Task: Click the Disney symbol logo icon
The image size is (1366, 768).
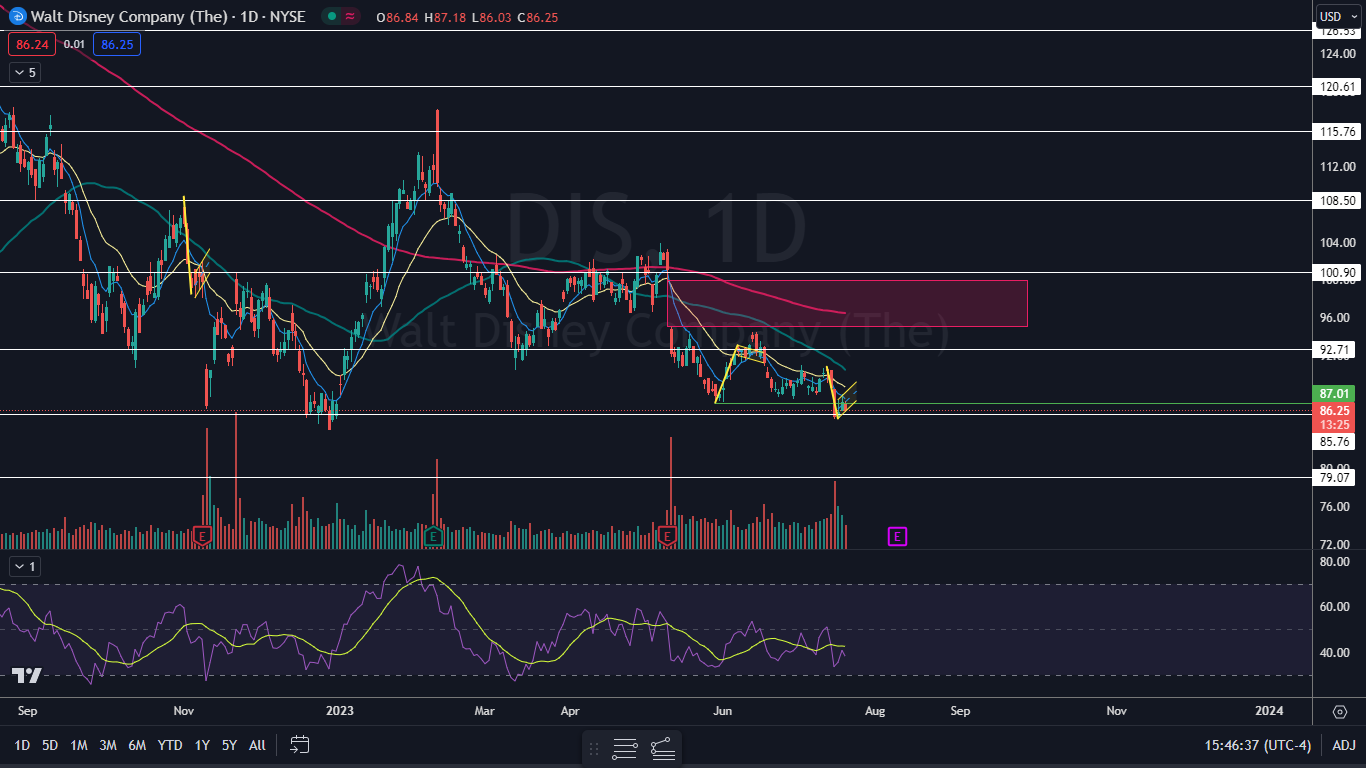Action: (16, 16)
